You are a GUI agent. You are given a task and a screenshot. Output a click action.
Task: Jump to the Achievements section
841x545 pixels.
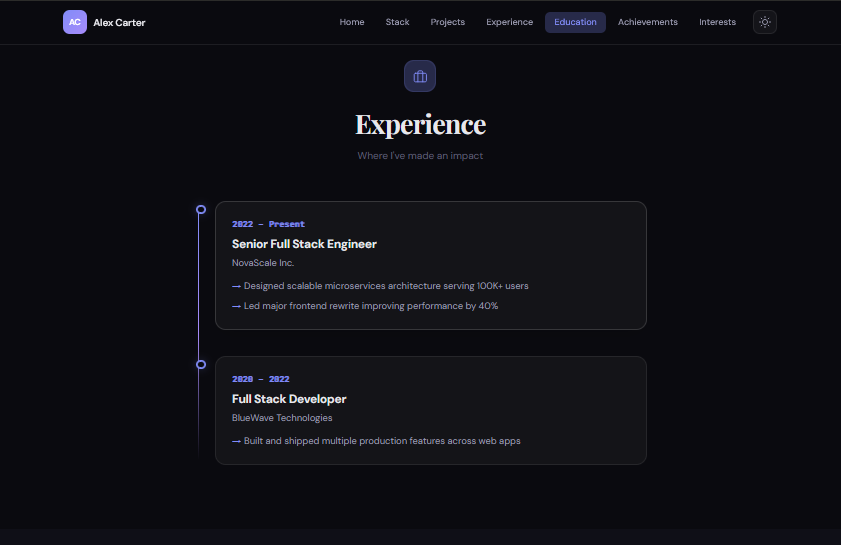(x=647, y=22)
